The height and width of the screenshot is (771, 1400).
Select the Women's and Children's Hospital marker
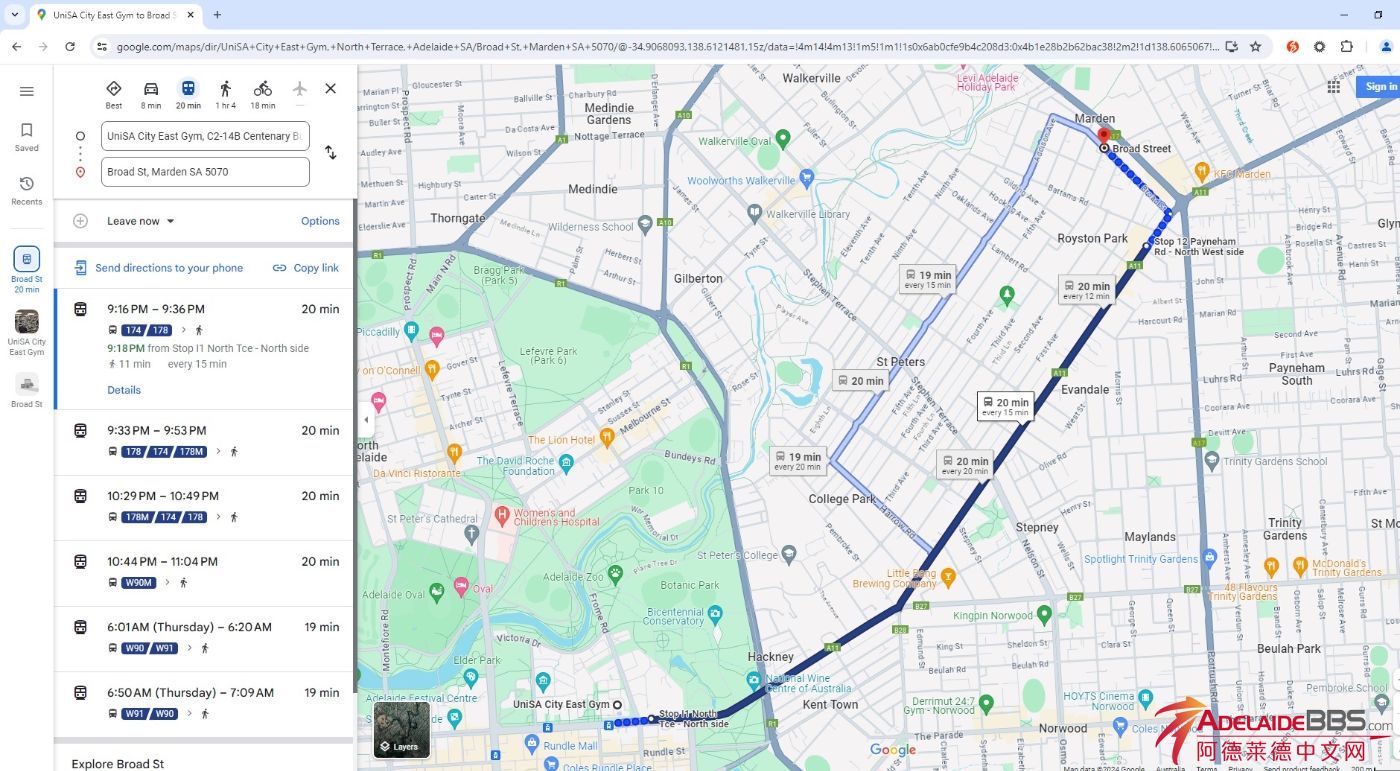(x=502, y=515)
